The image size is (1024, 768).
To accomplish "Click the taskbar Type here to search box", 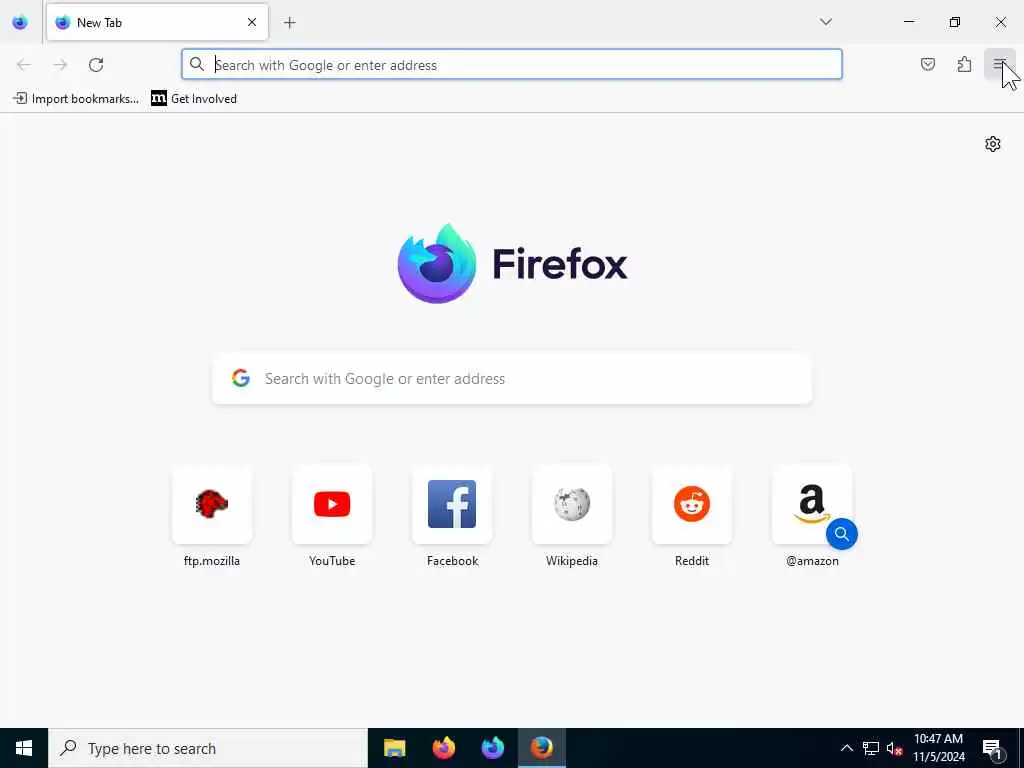I will pyautogui.click(x=208, y=748).
